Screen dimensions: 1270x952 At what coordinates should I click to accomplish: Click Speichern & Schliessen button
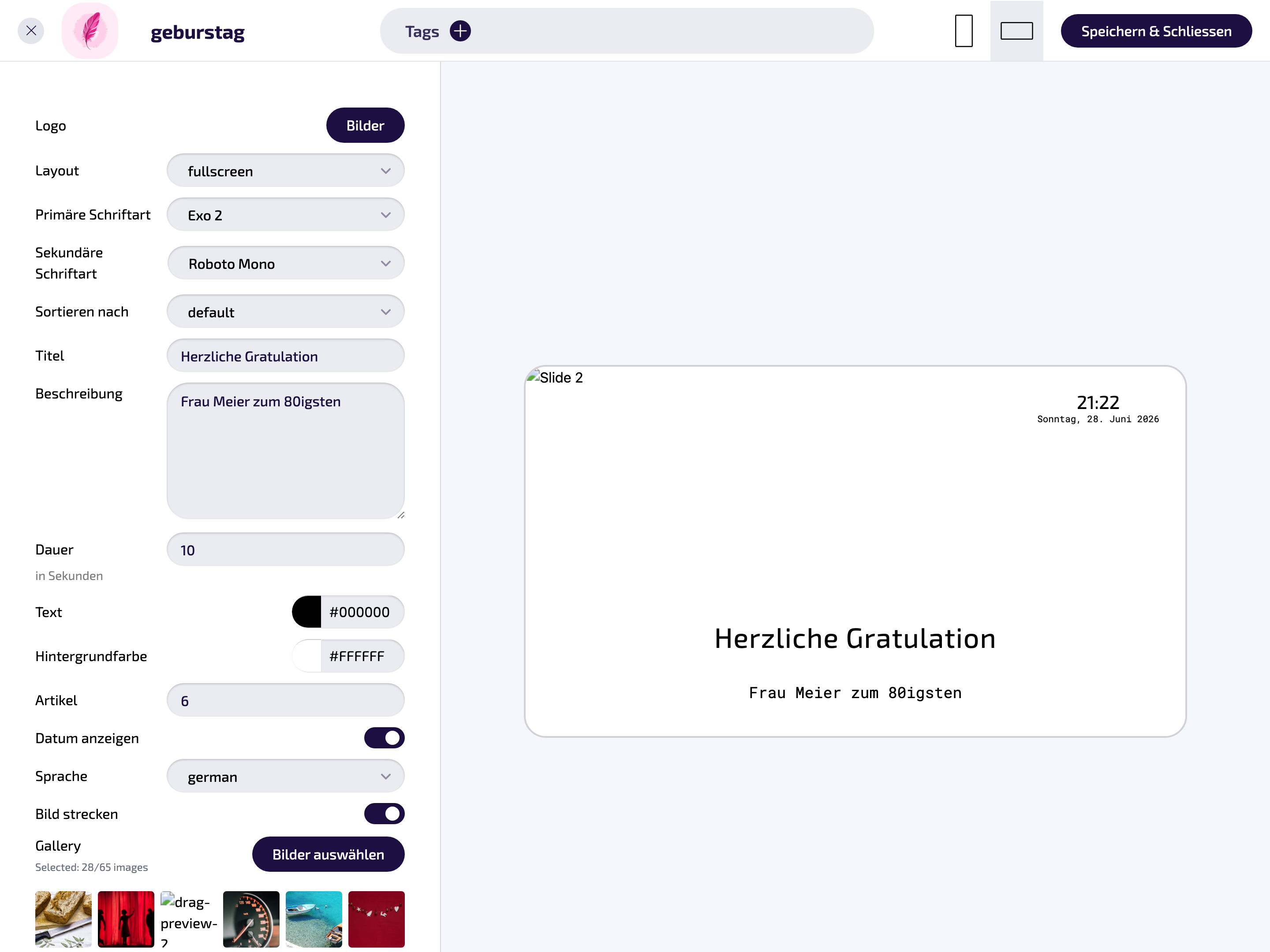coord(1156,31)
